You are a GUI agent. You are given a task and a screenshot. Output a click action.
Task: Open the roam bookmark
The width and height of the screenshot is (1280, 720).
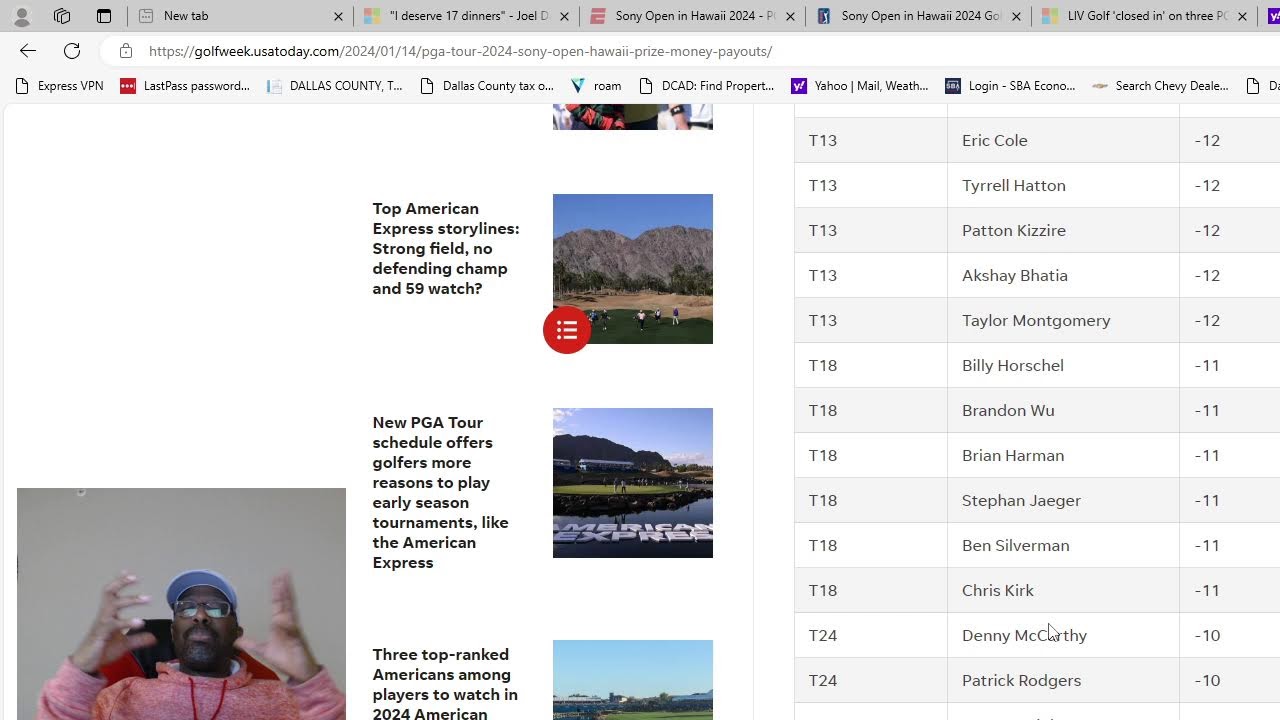(x=596, y=86)
